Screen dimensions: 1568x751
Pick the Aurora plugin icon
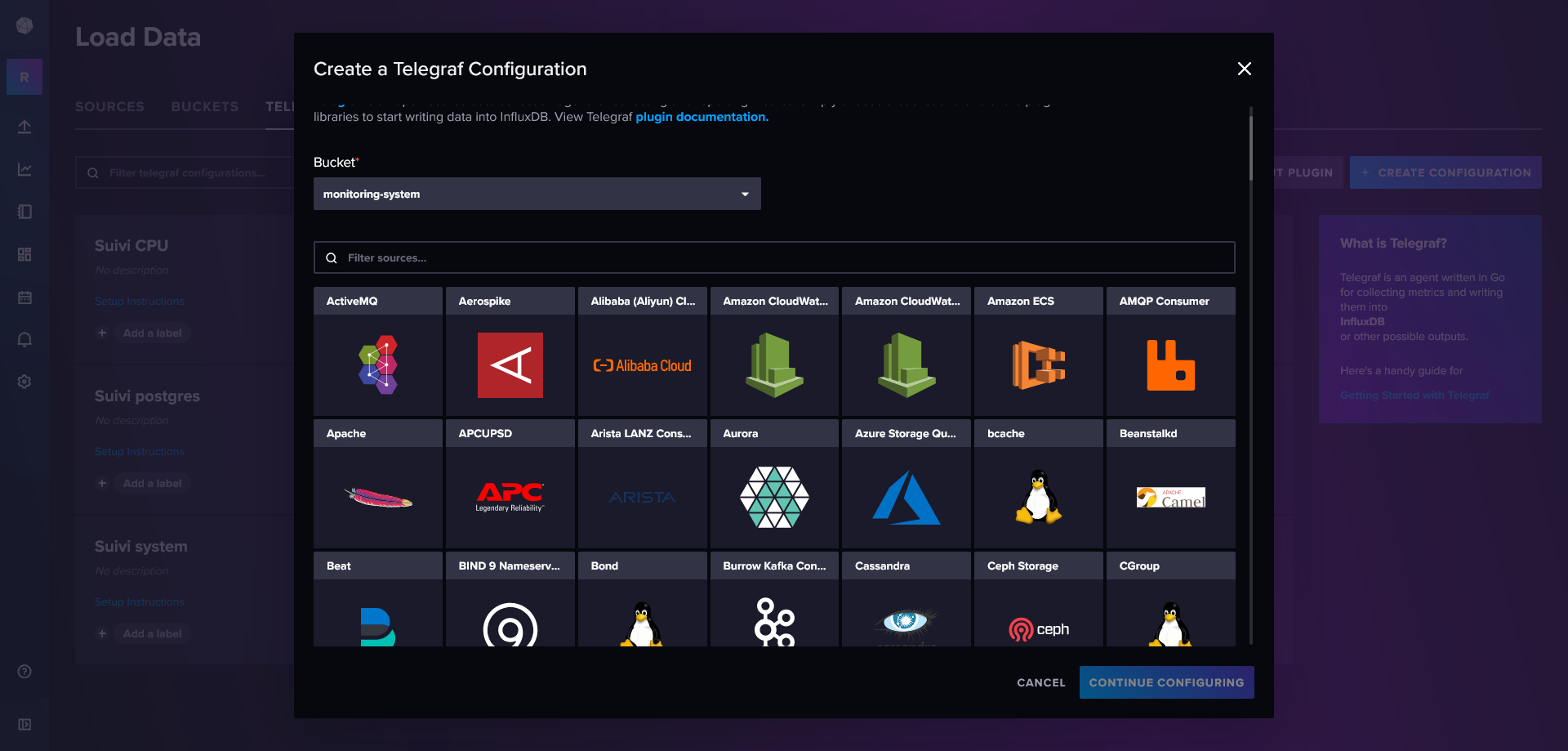tap(774, 498)
